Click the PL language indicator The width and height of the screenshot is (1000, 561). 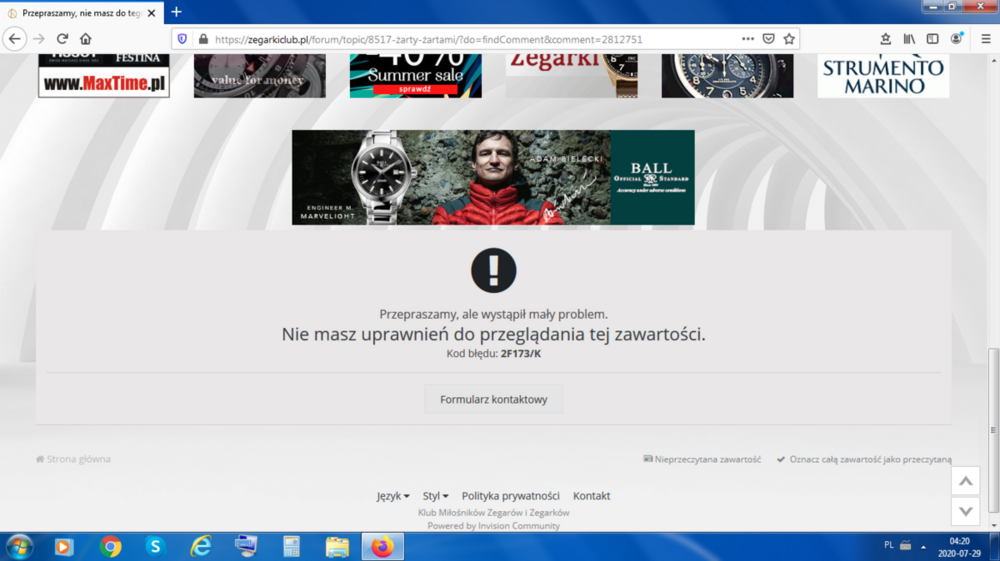[x=888, y=545]
